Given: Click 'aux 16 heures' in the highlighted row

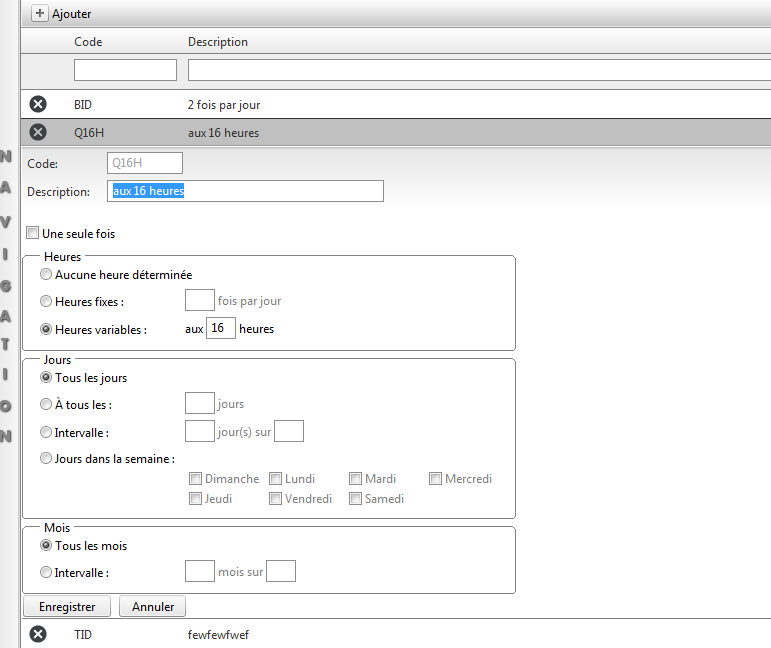Looking at the screenshot, I should [x=223, y=133].
